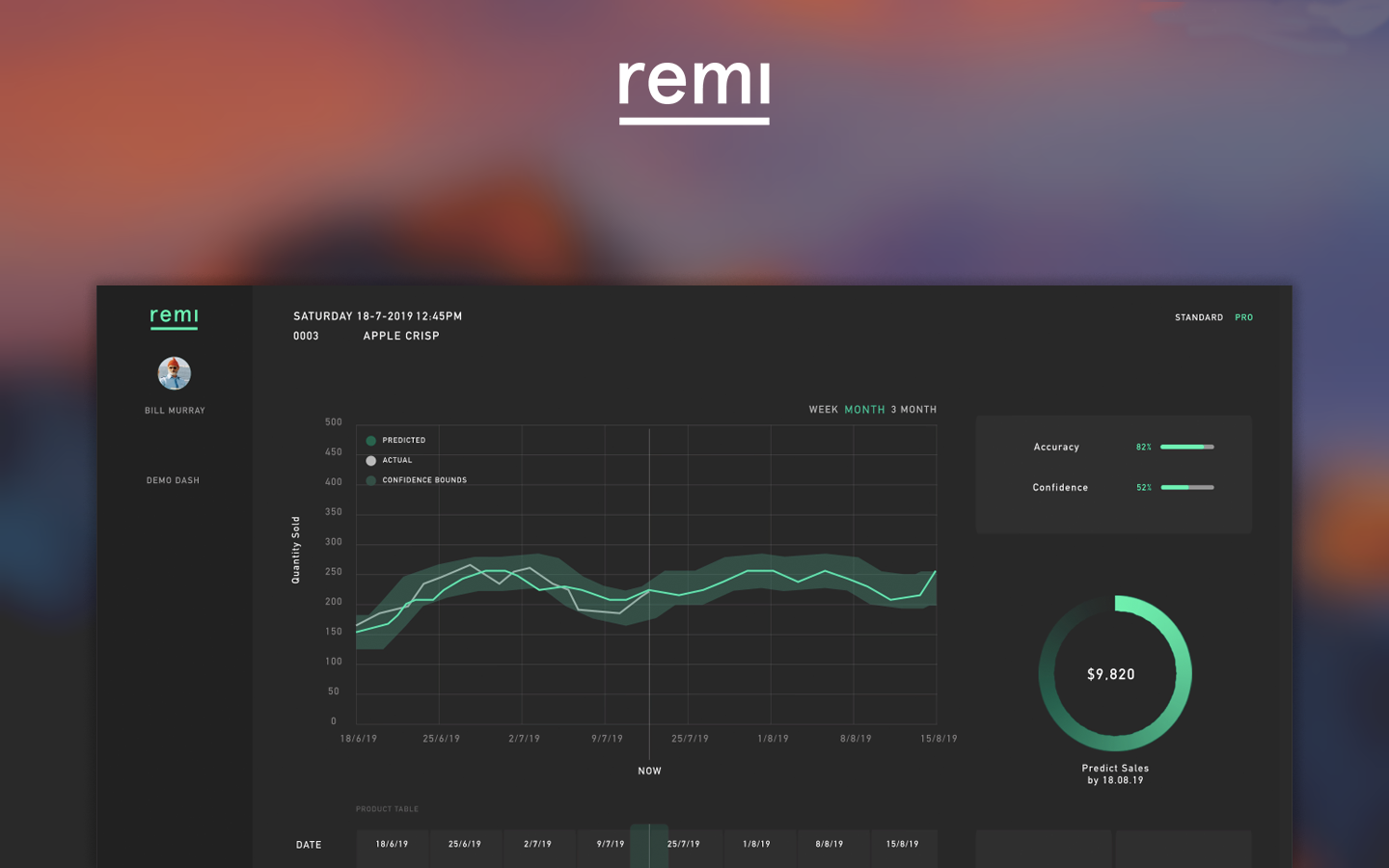Click the BILL MURRAY user name
The width and height of the screenshot is (1389, 868).
coord(175,411)
